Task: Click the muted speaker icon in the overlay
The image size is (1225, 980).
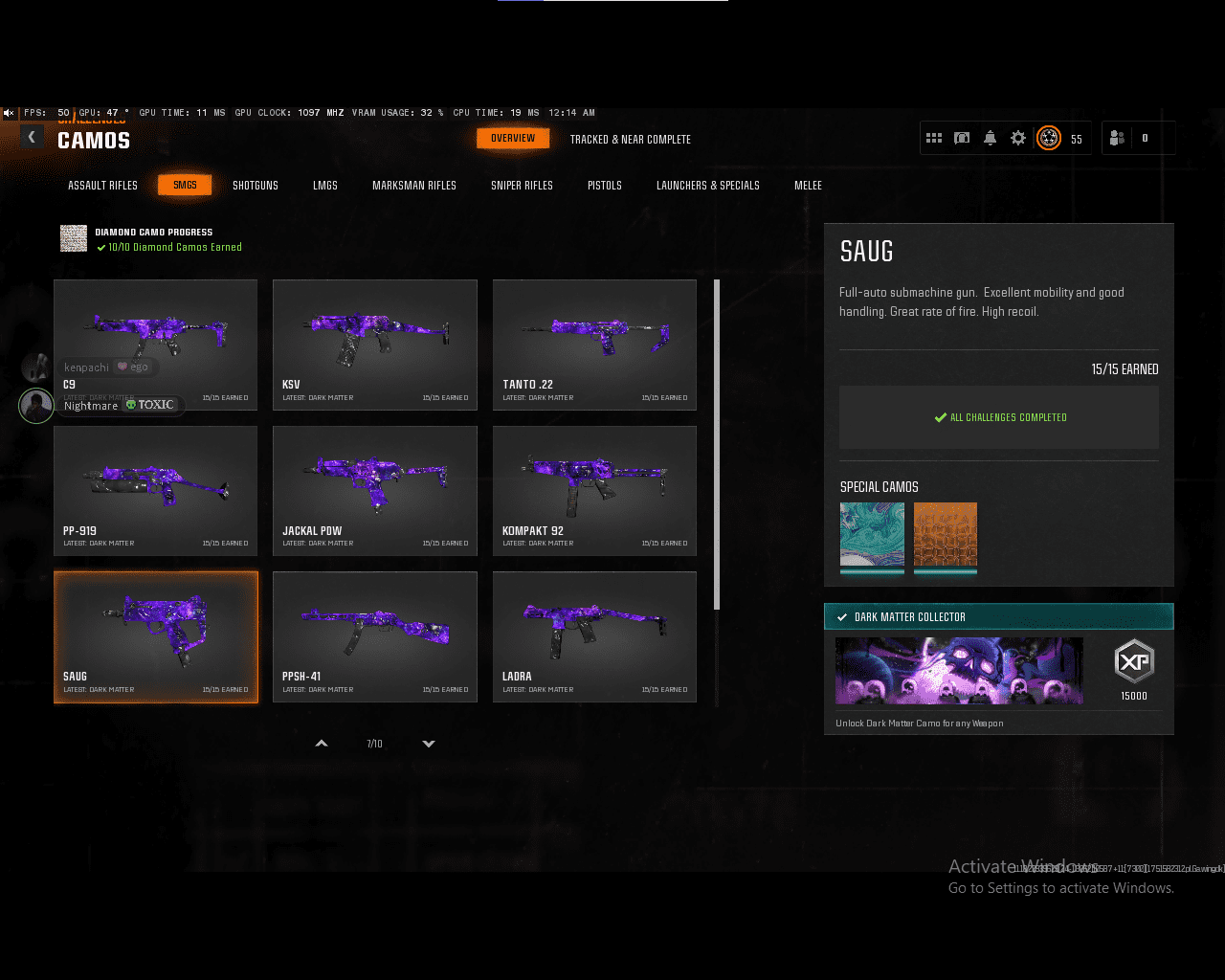Action: pyautogui.click(x=9, y=113)
